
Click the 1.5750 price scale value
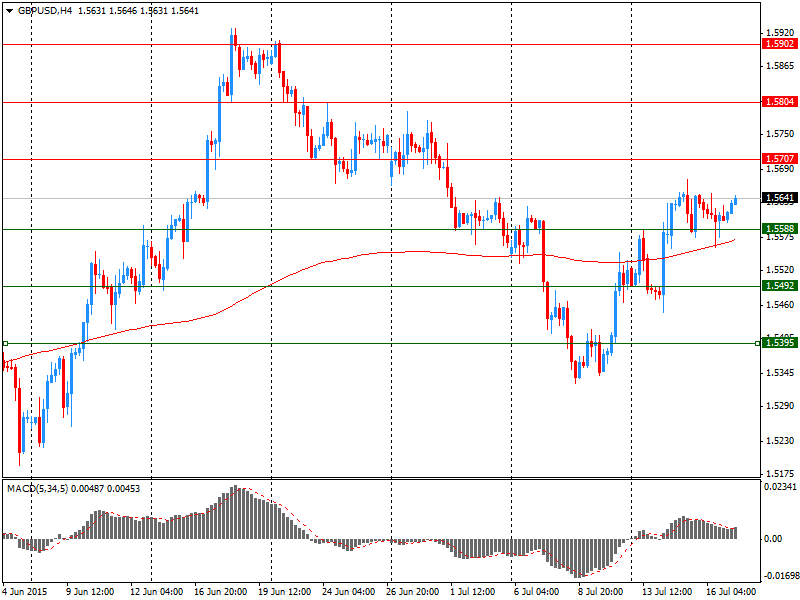click(x=780, y=134)
